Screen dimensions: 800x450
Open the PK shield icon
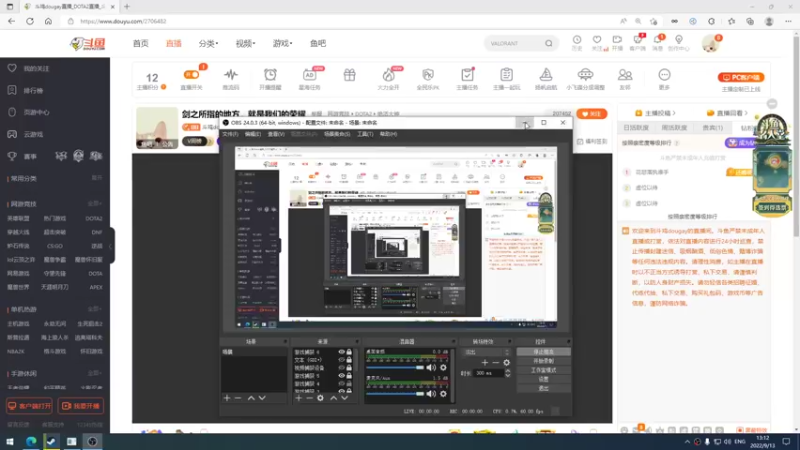428,75
